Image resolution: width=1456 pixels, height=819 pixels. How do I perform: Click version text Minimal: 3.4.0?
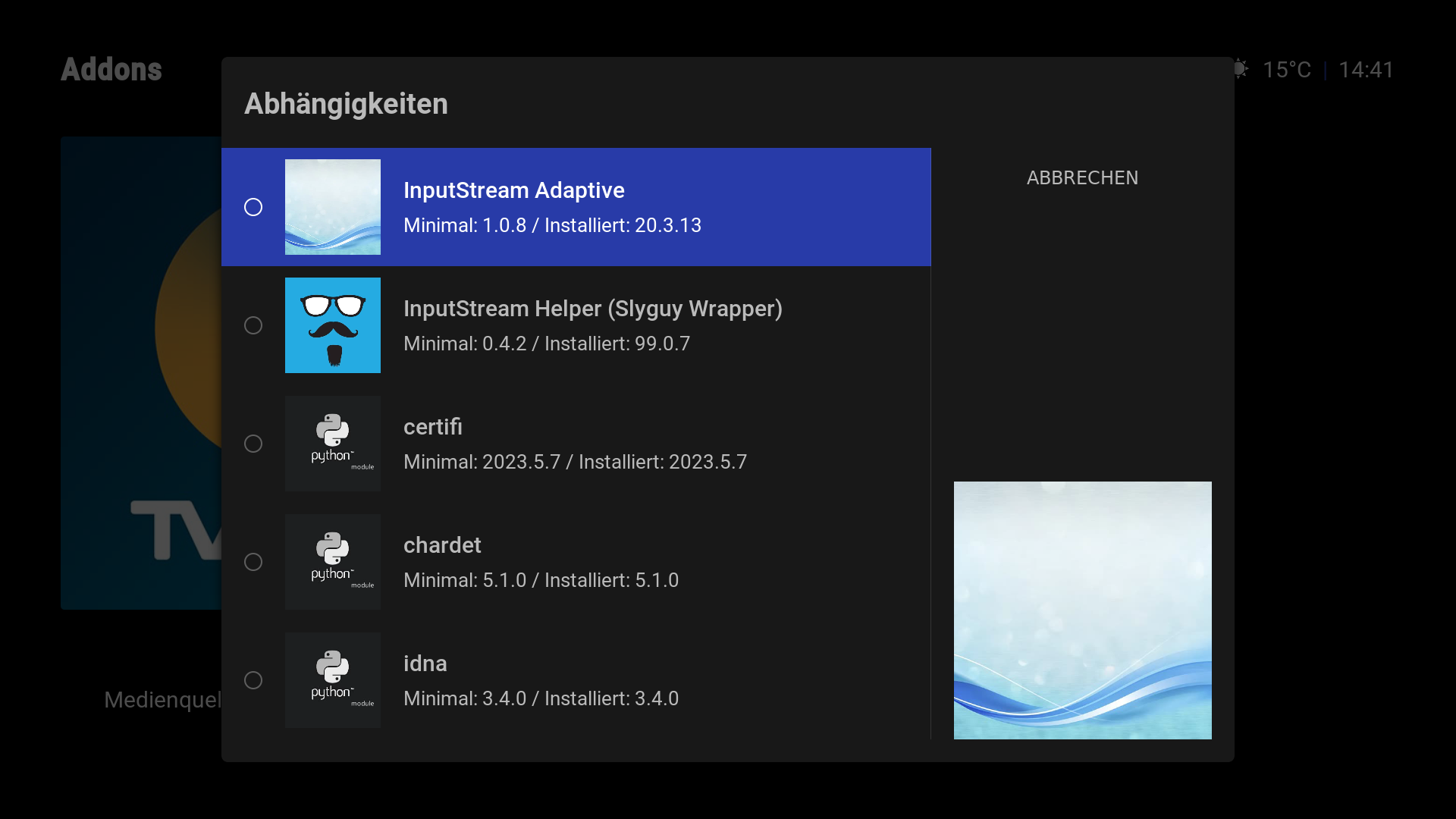tap(465, 698)
